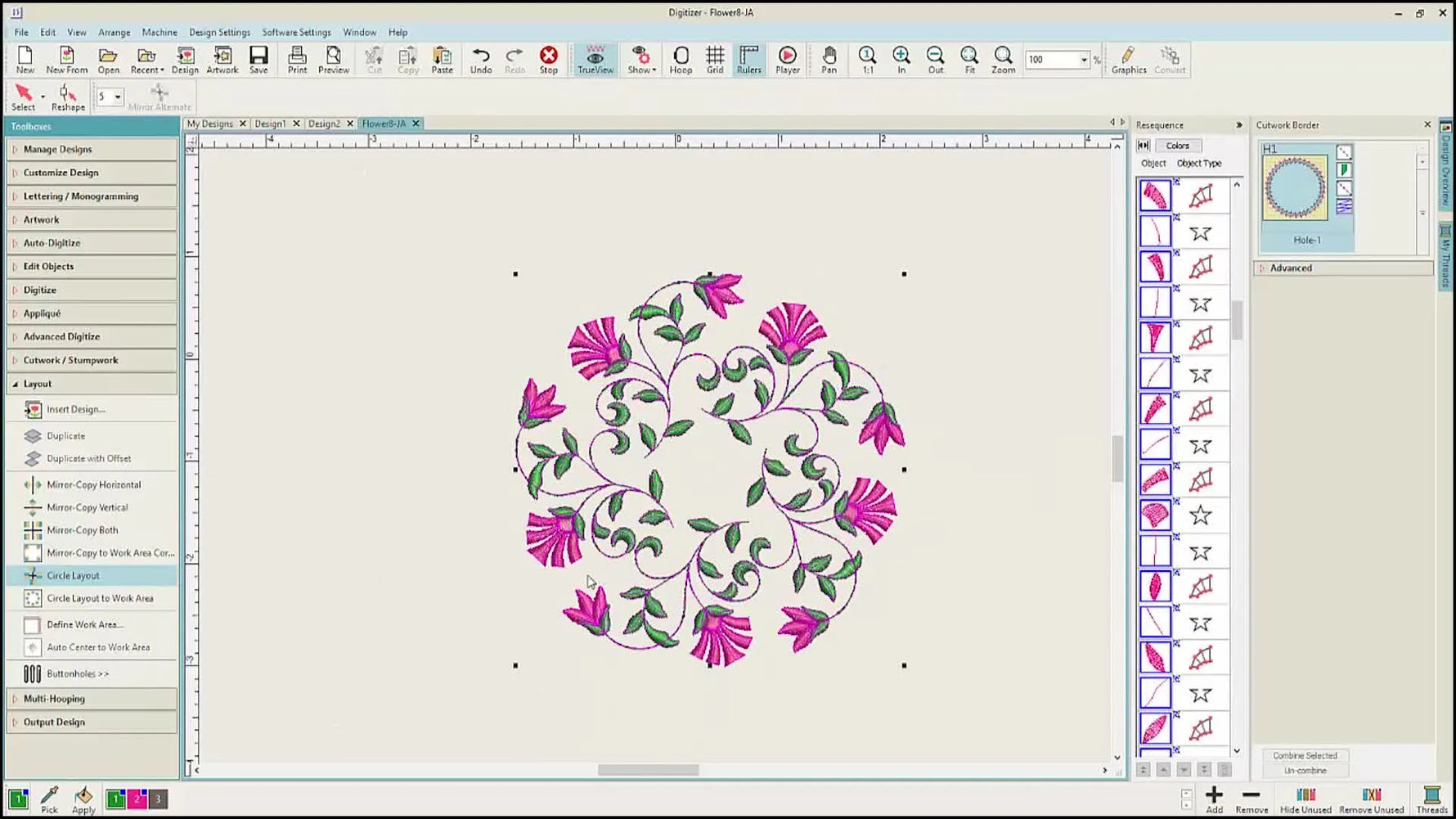The width and height of the screenshot is (1456, 819).
Task: Open the zoom percentage dropdown arrow
Action: point(1084,60)
